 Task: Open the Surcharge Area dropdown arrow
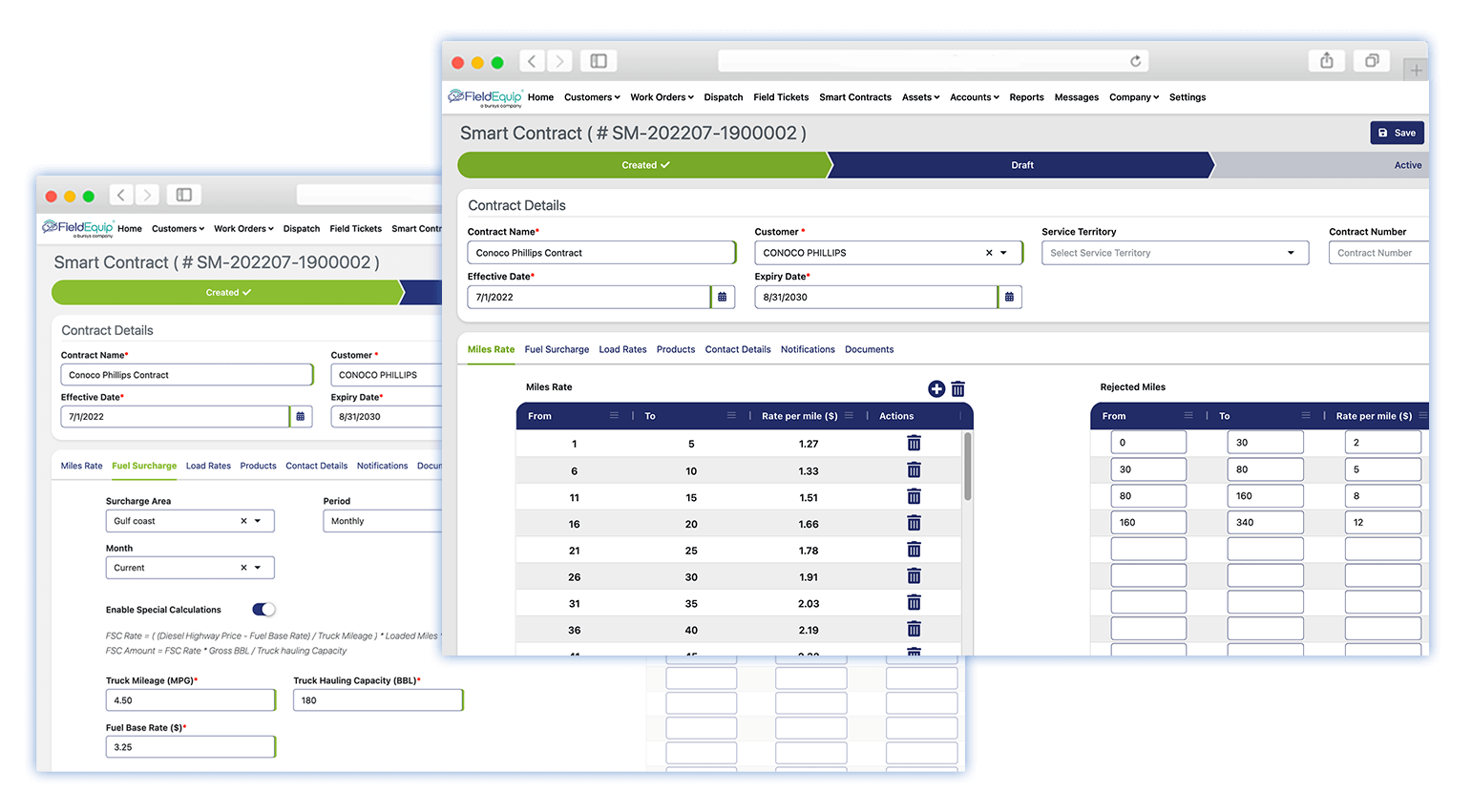pyautogui.click(x=258, y=521)
